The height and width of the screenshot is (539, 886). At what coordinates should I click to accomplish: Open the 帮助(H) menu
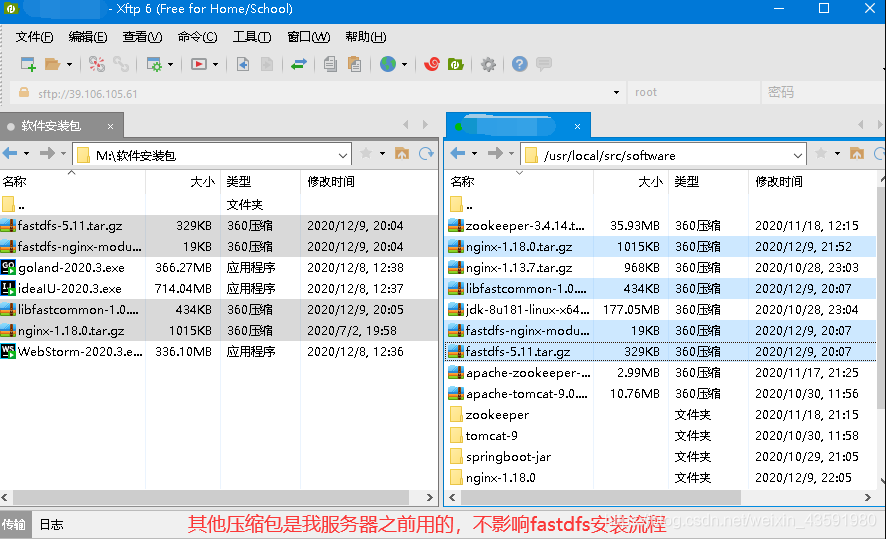click(x=366, y=37)
